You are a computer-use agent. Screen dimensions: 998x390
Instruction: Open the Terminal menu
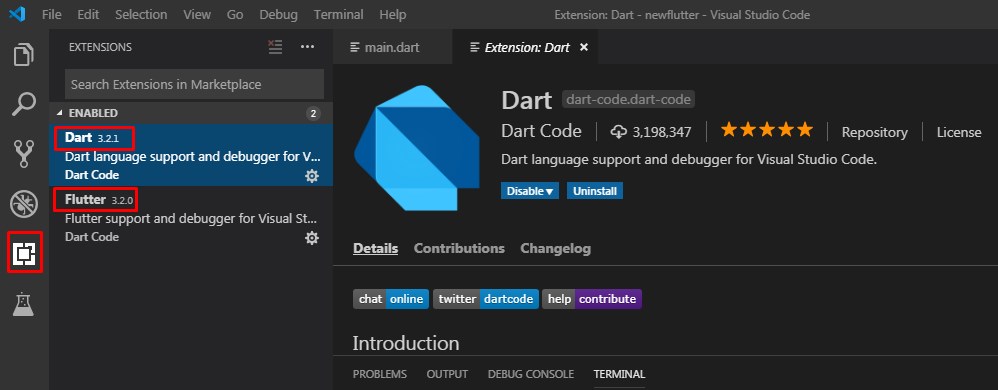pyautogui.click(x=339, y=14)
